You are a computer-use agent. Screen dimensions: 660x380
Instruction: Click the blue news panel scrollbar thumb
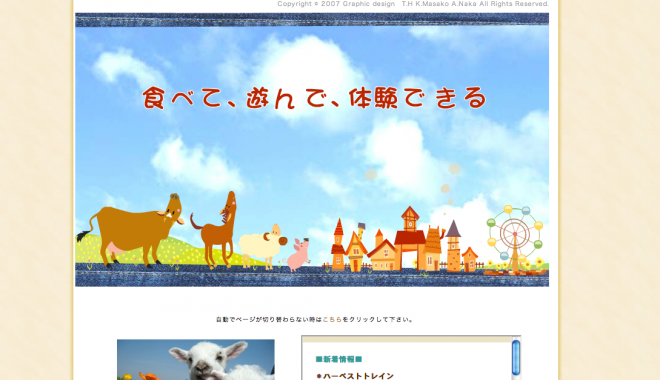pos(516,358)
